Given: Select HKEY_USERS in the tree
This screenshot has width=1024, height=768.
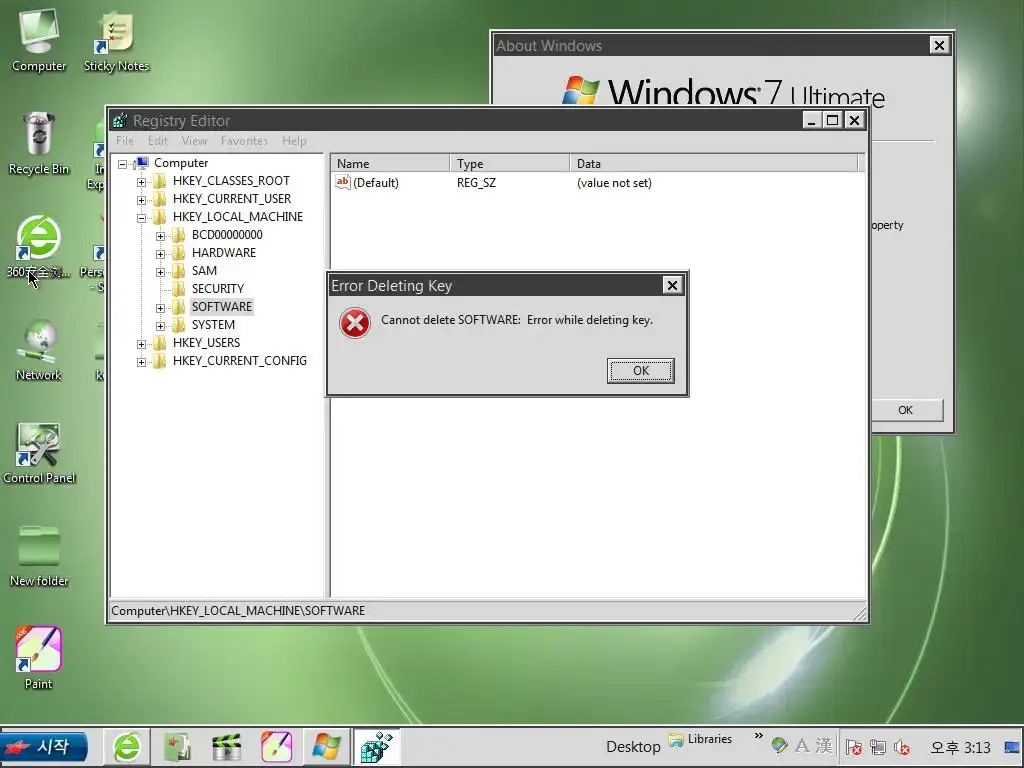Looking at the screenshot, I should pos(206,342).
